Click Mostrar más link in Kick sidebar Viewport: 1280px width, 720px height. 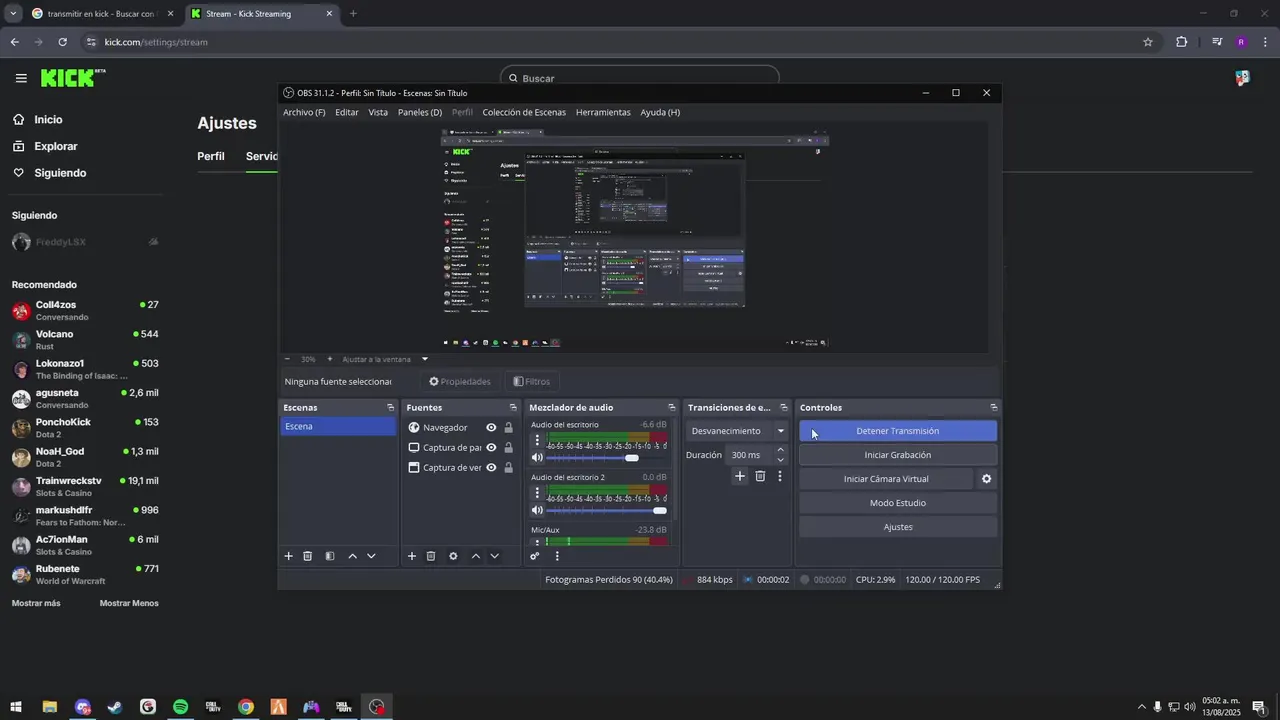click(x=36, y=603)
